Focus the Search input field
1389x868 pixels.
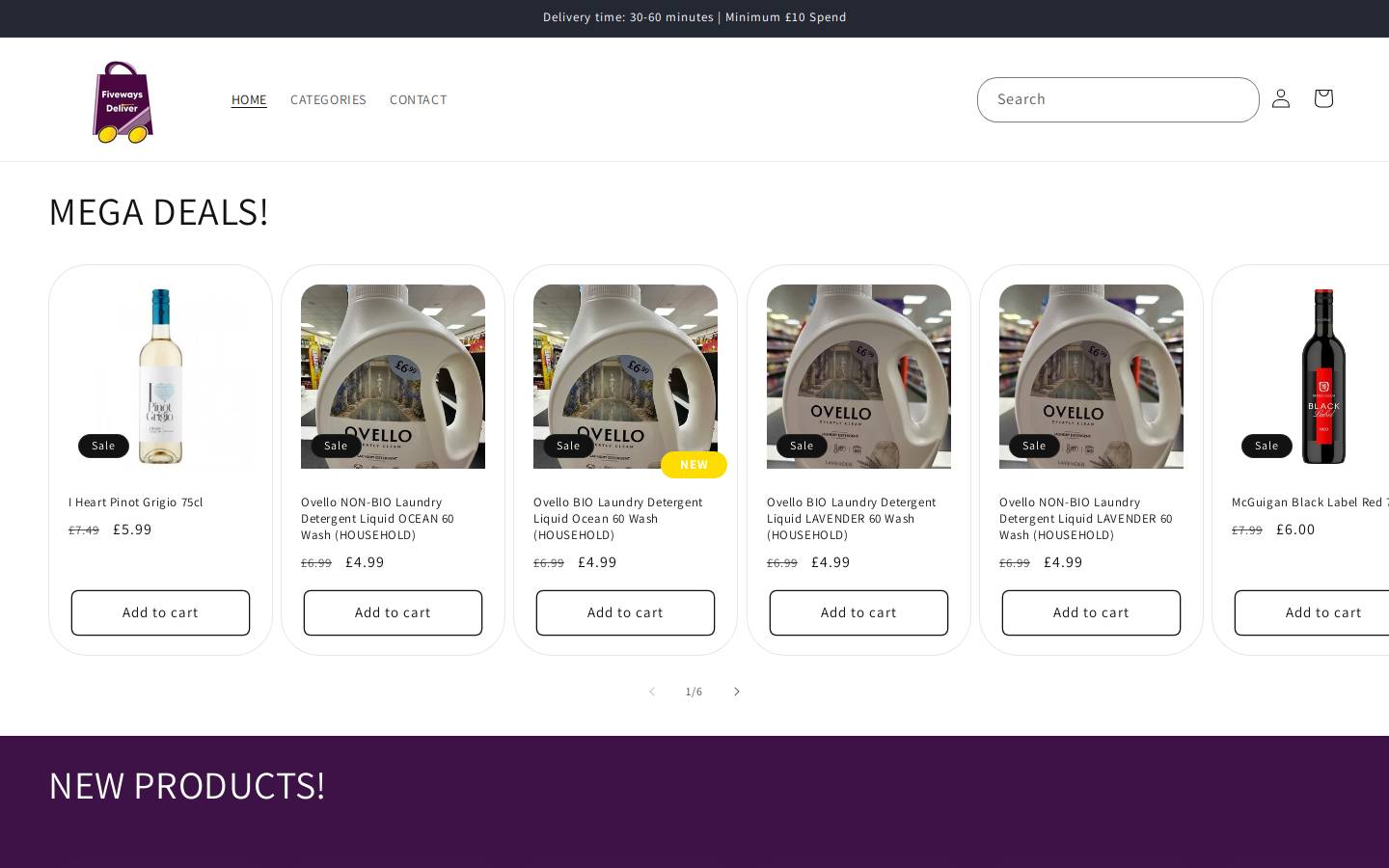tap(1118, 99)
